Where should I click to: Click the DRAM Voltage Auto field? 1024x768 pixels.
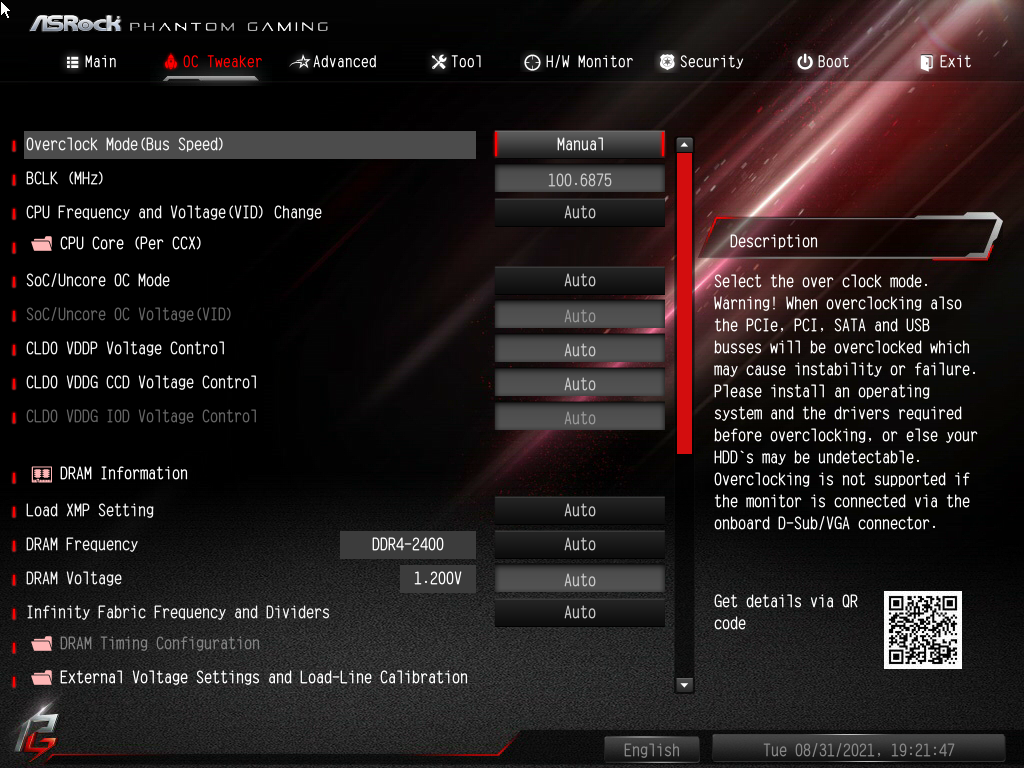(580, 579)
